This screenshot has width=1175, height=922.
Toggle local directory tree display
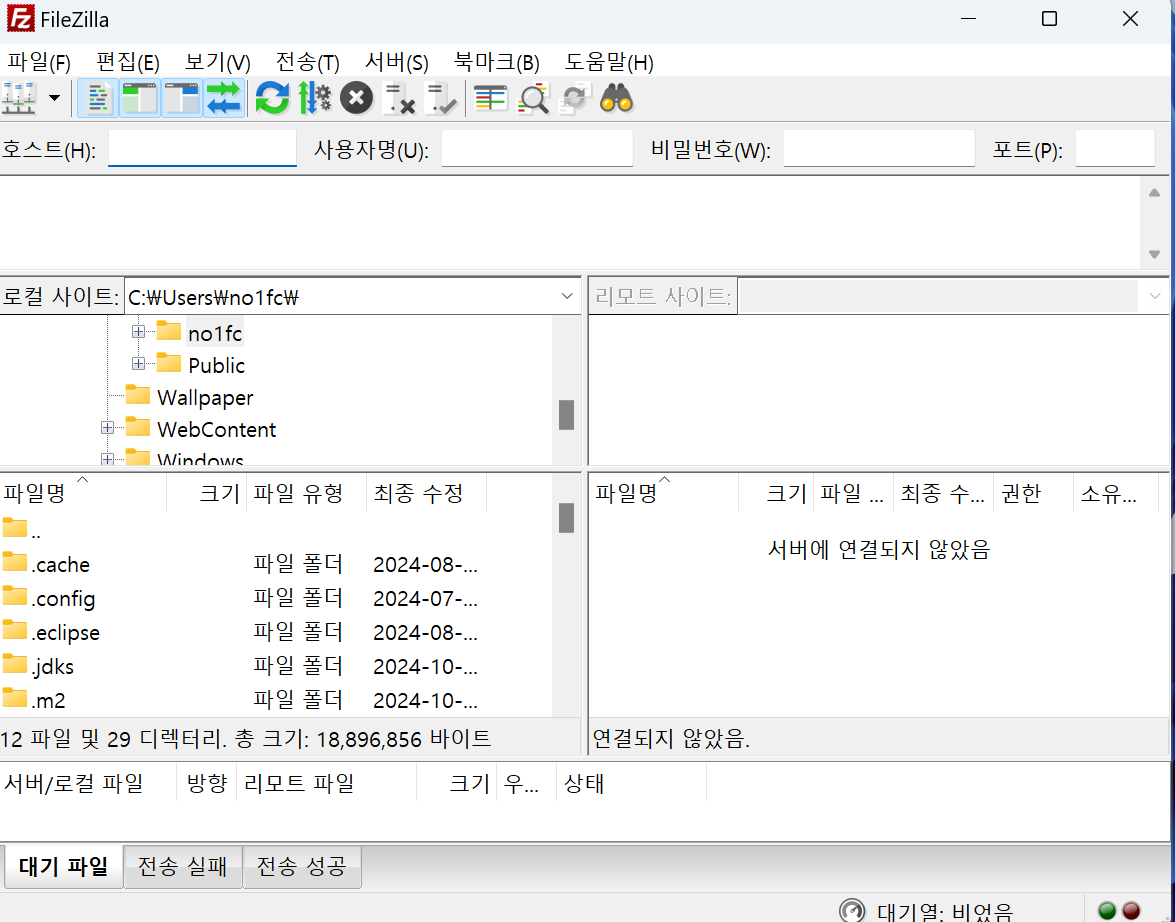(140, 98)
